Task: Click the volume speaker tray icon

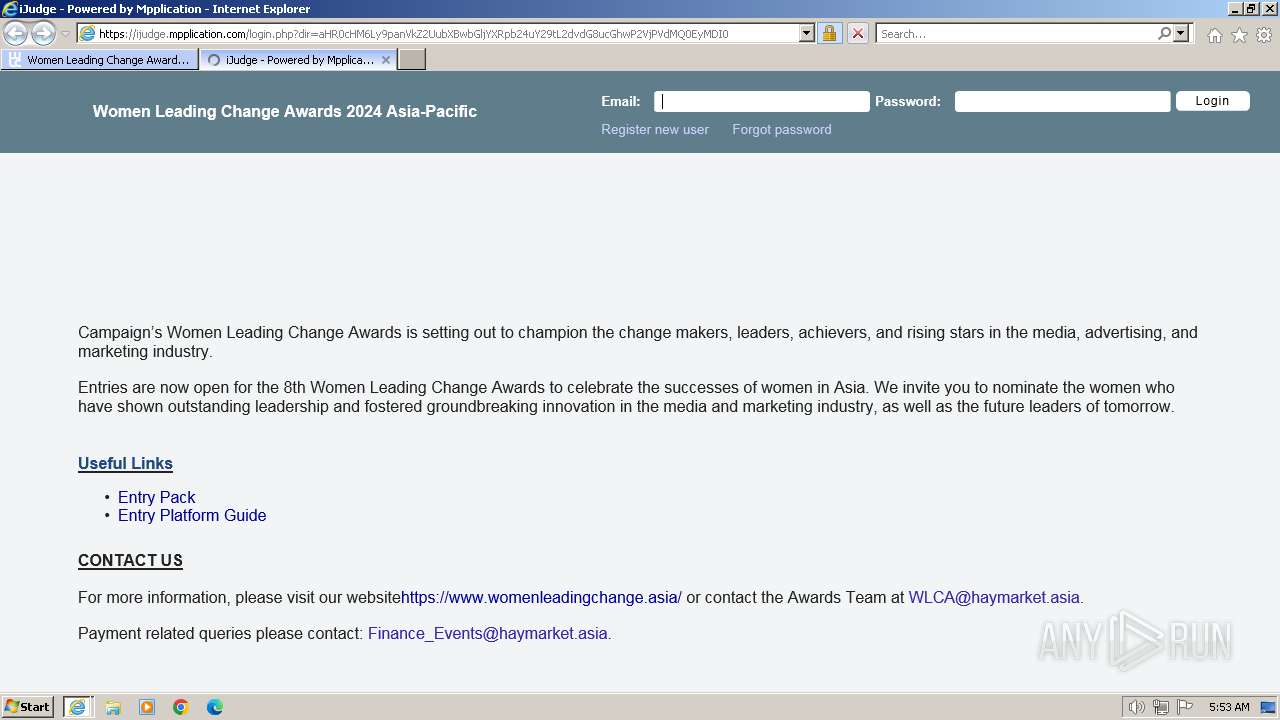Action: tap(1137, 707)
